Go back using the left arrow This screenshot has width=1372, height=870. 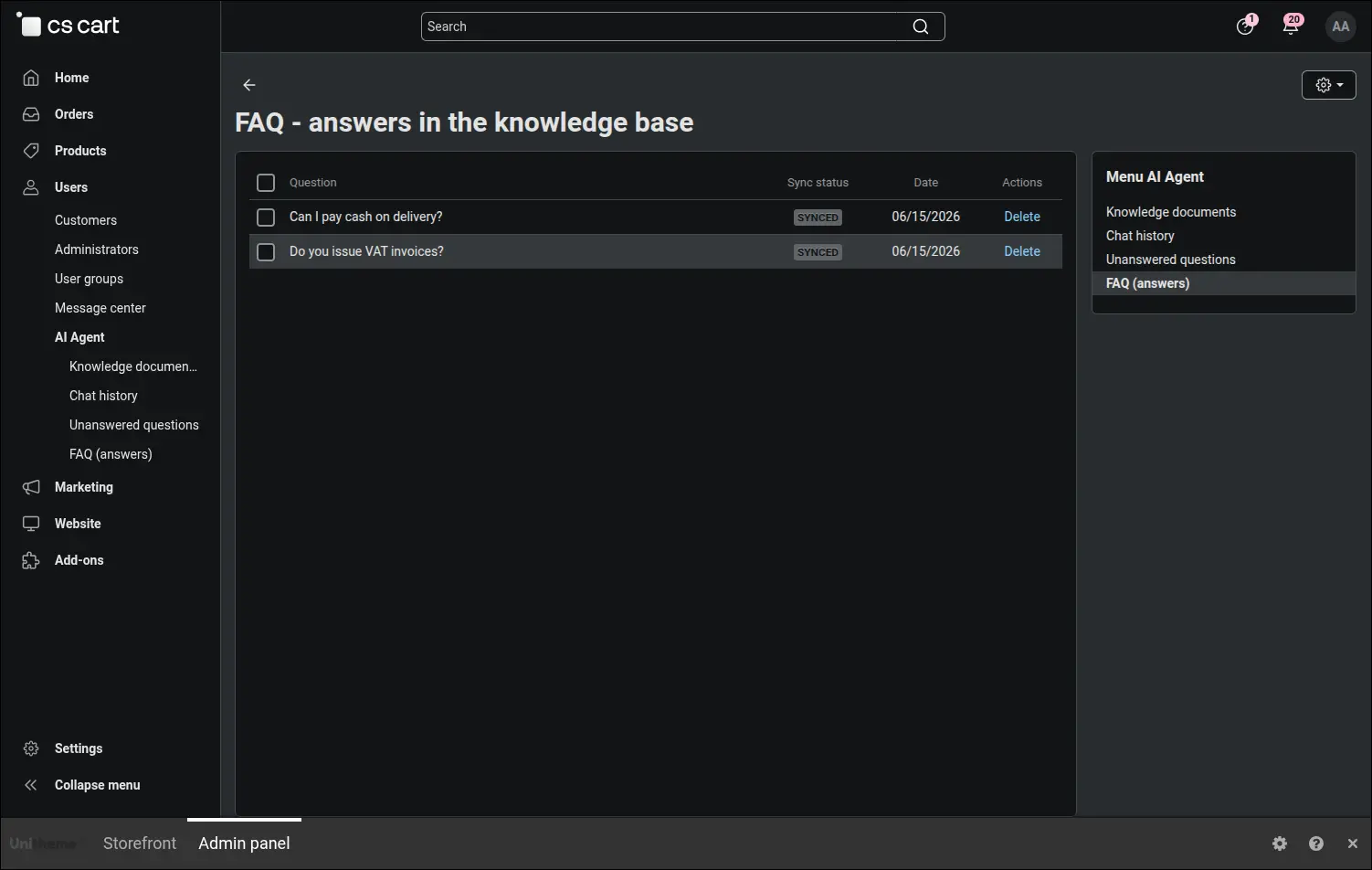[x=249, y=85]
